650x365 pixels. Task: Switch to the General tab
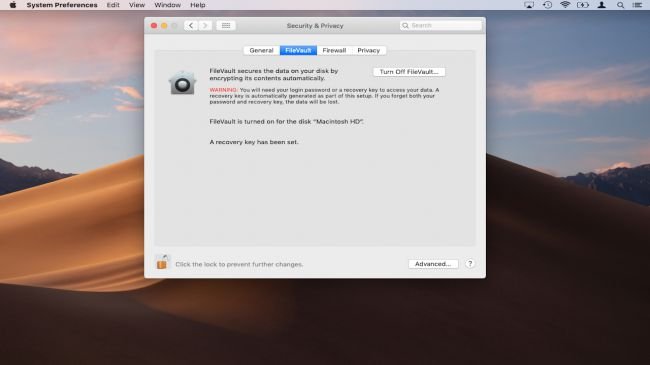point(262,50)
